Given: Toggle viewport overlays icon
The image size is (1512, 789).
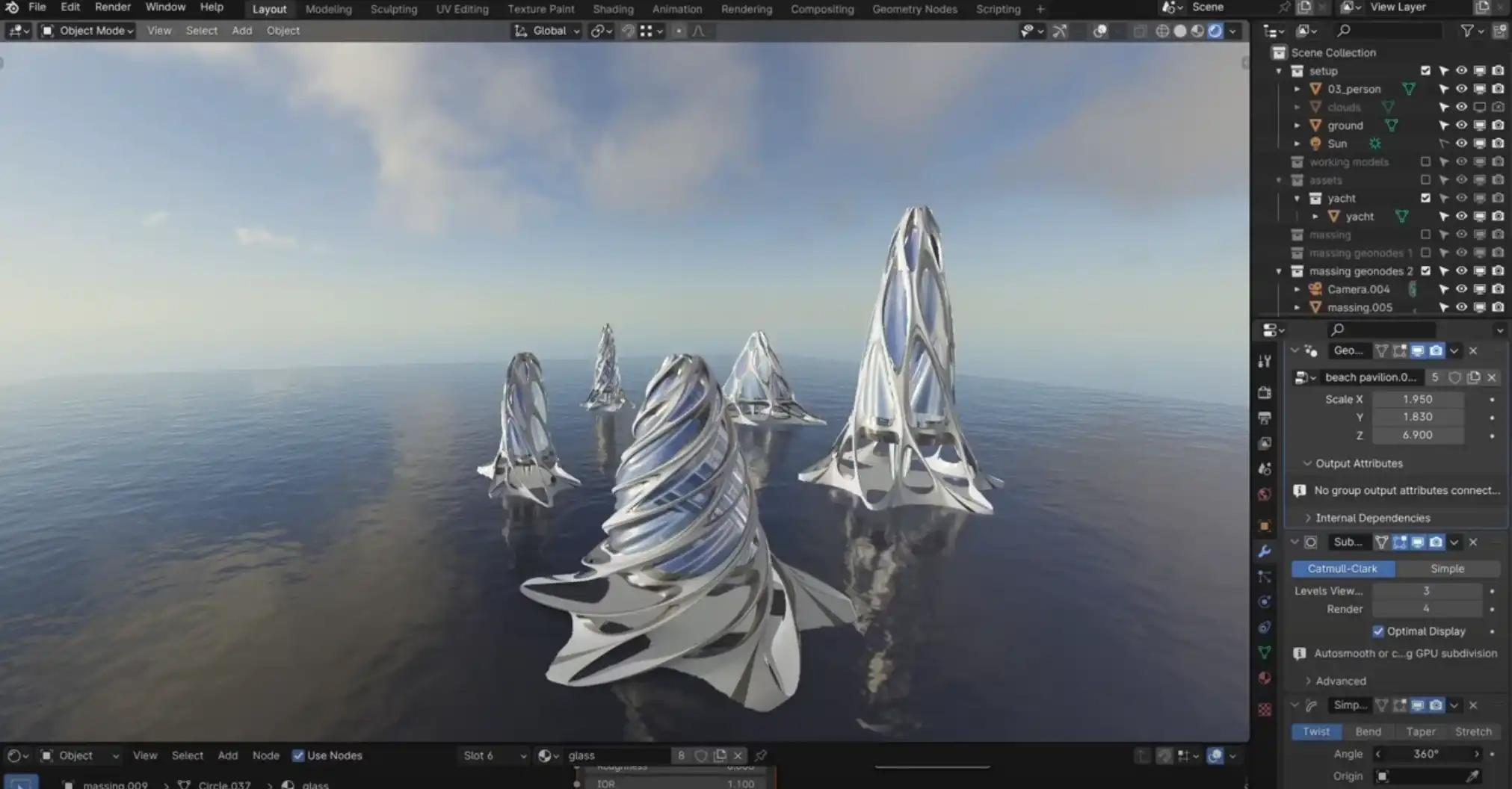Looking at the screenshot, I should pyautogui.click(x=1100, y=31).
